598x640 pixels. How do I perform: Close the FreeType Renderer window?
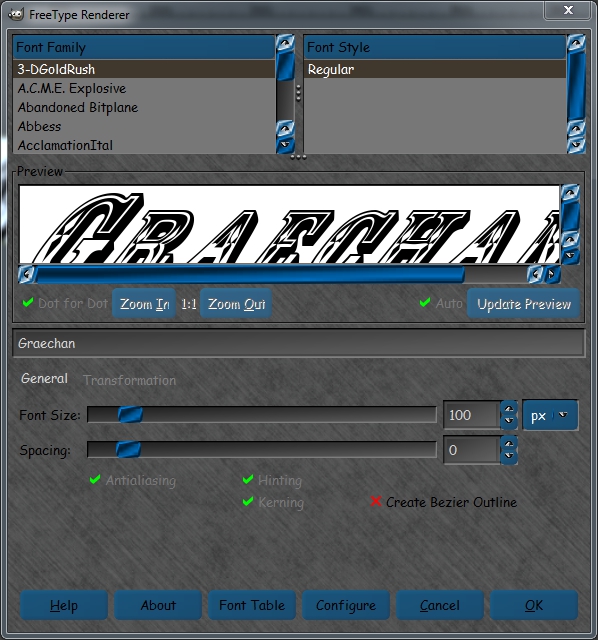click(568, 10)
